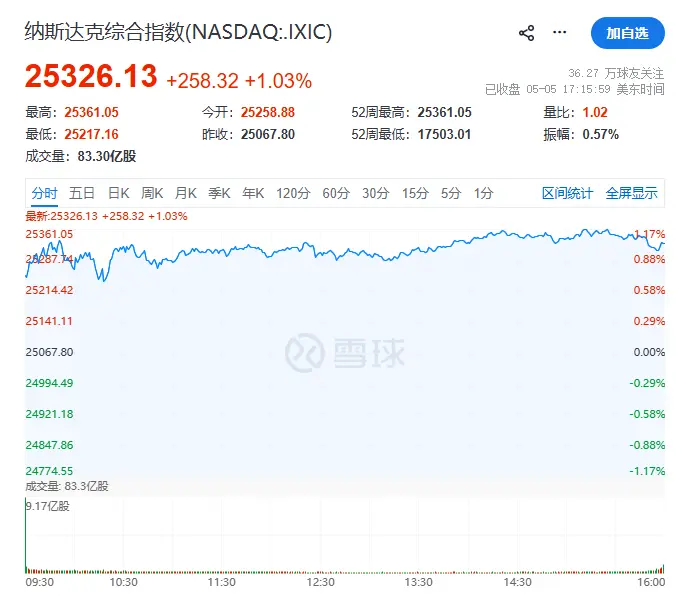Click the current price 25326.13

click(x=91, y=76)
